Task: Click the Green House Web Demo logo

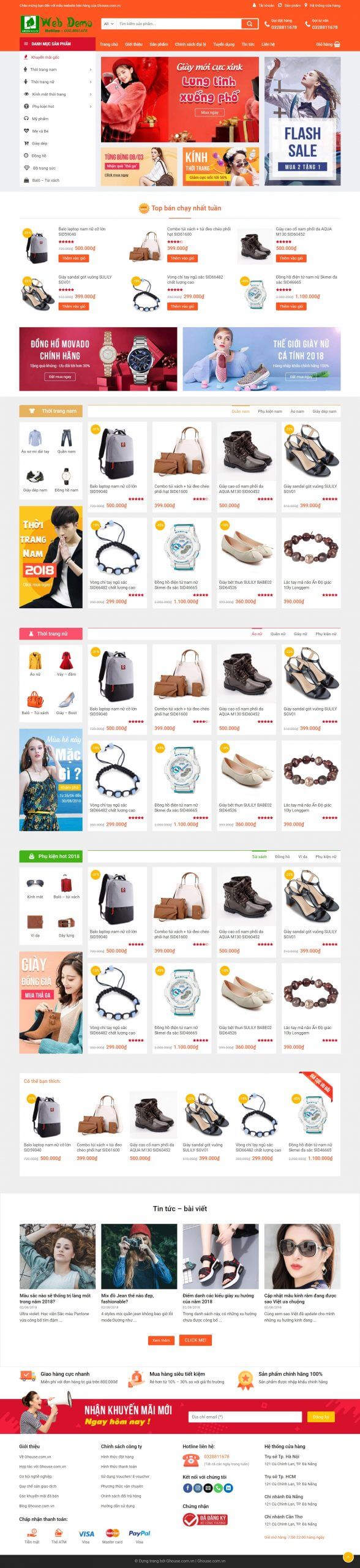Action: click(x=54, y=24)
